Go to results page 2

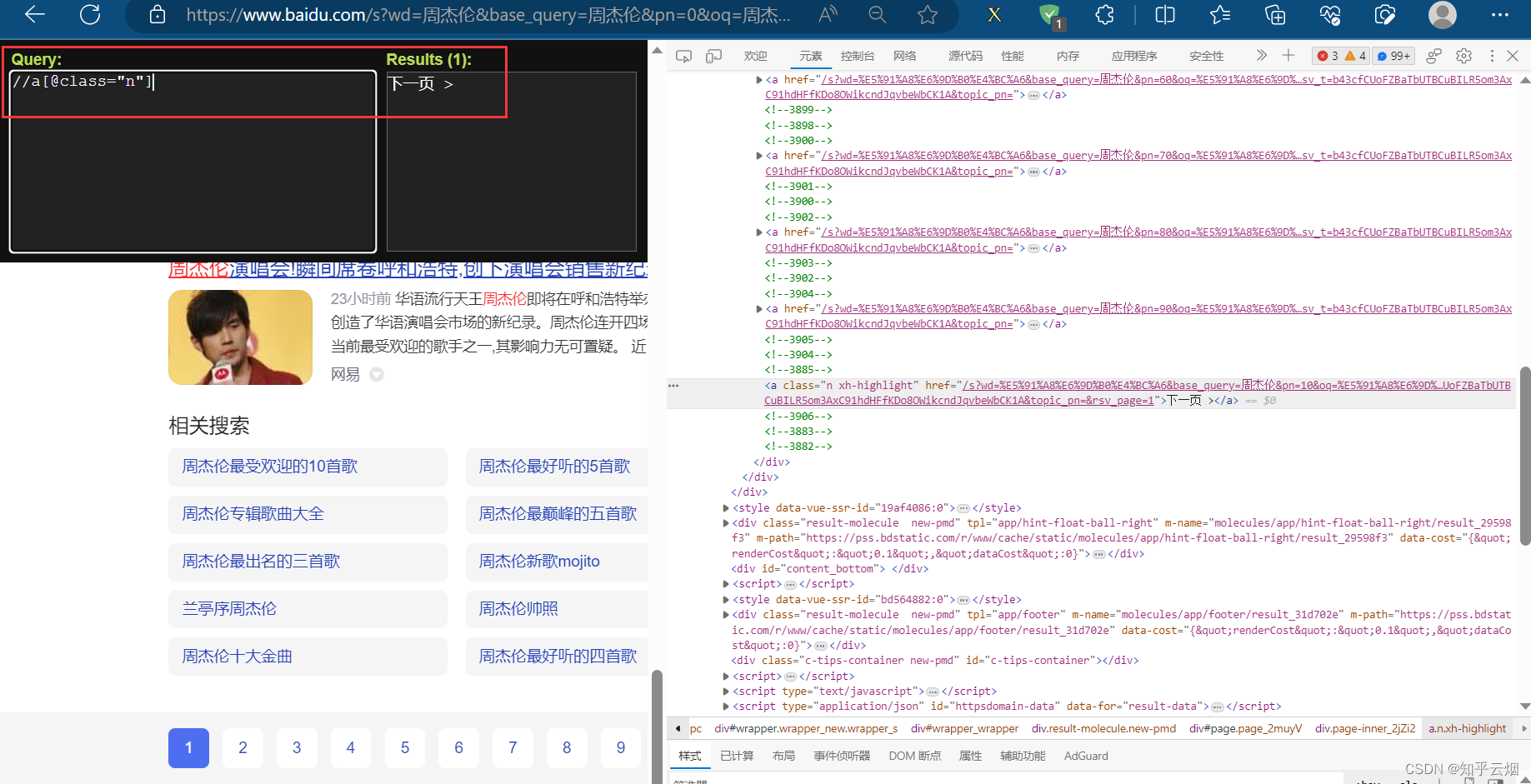pos(243,748)
